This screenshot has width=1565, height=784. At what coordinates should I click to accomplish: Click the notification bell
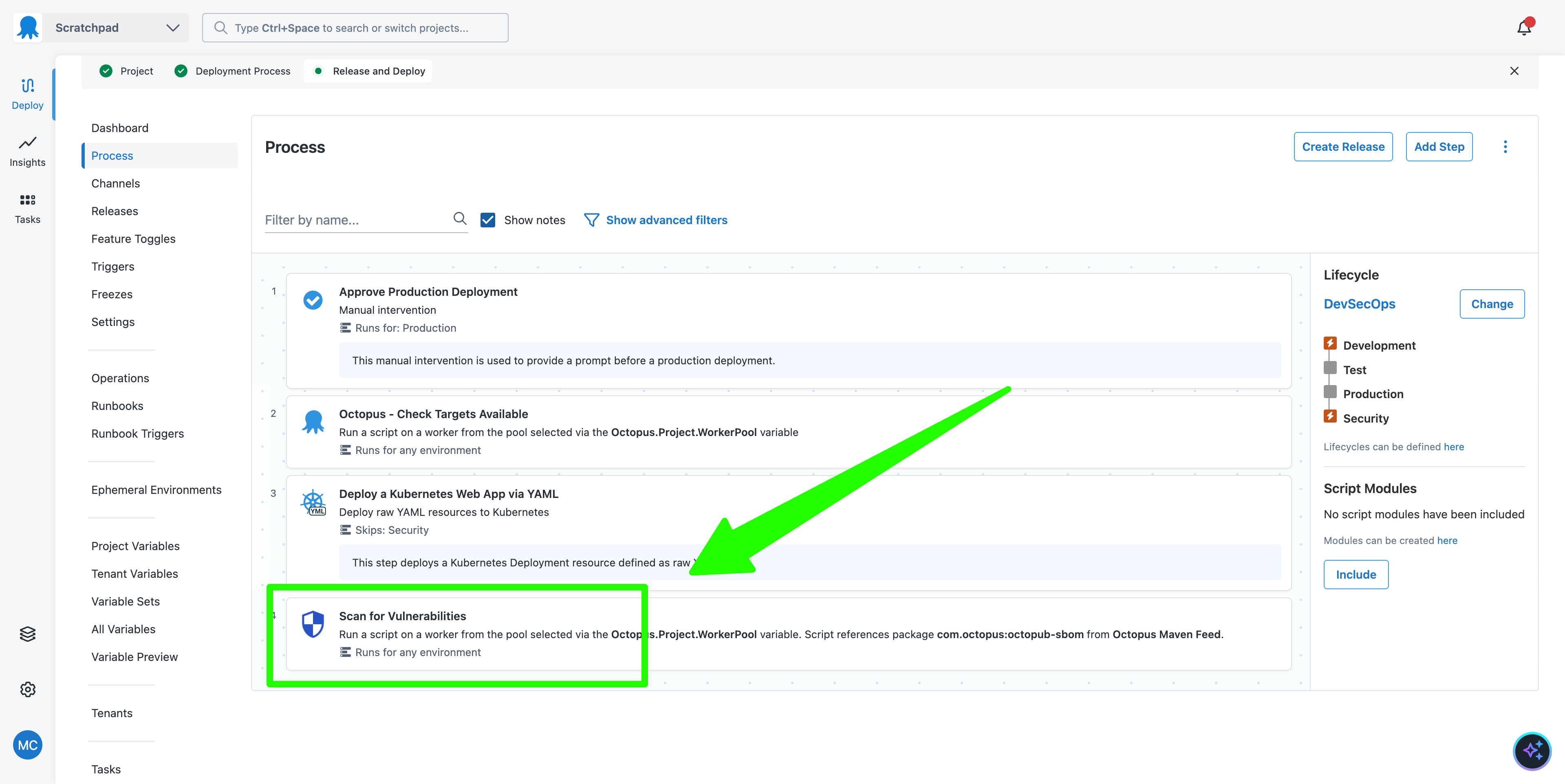(x=1524, y=27)
